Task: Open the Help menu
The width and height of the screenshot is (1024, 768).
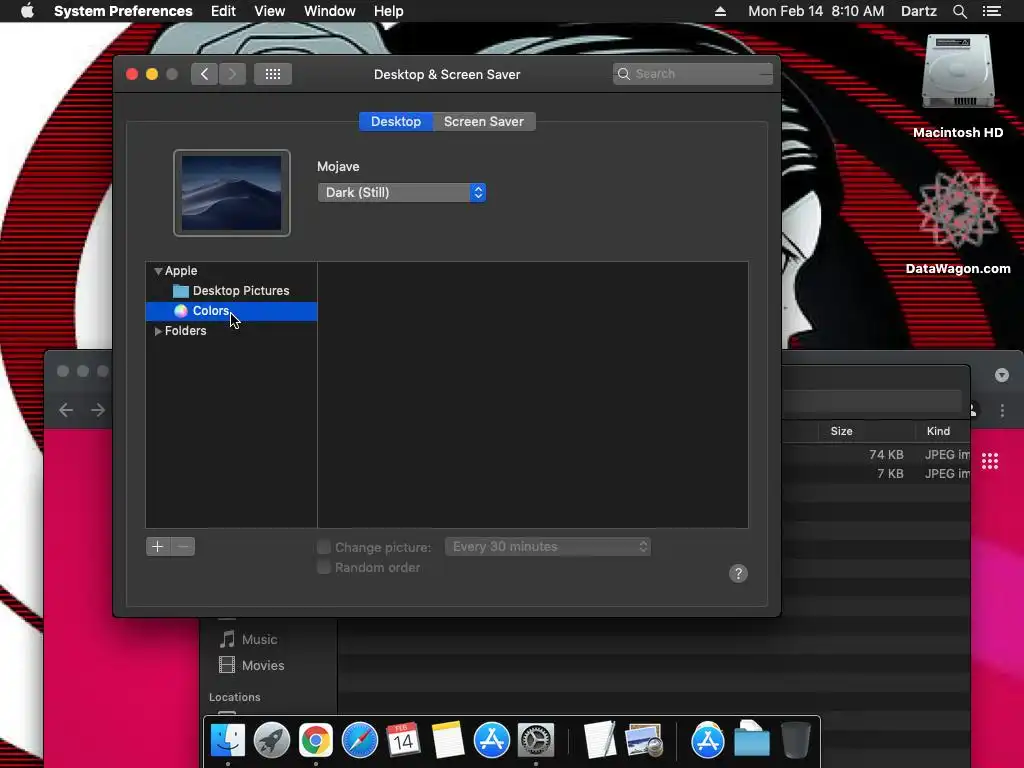Action: click(389, 11)
